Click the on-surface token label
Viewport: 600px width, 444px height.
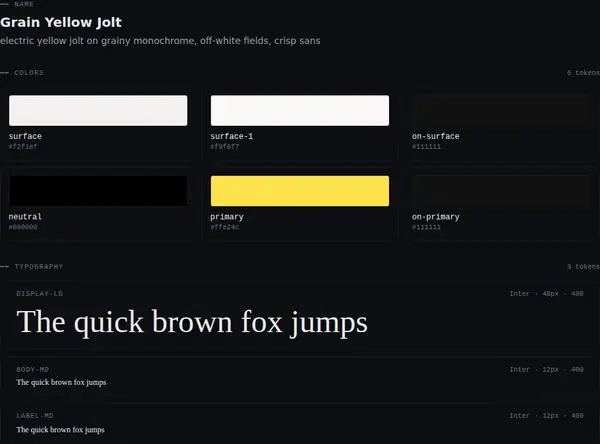[x=435, y=136]
